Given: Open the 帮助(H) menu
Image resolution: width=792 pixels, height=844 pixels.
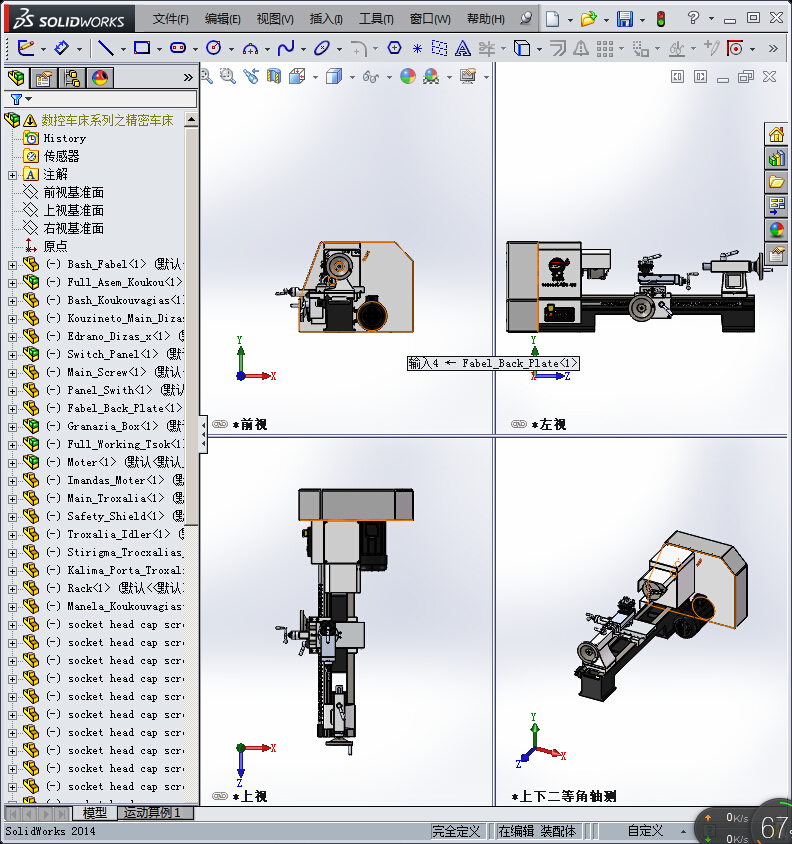Looking at the screenshot, I should click(x=486, y=19).
